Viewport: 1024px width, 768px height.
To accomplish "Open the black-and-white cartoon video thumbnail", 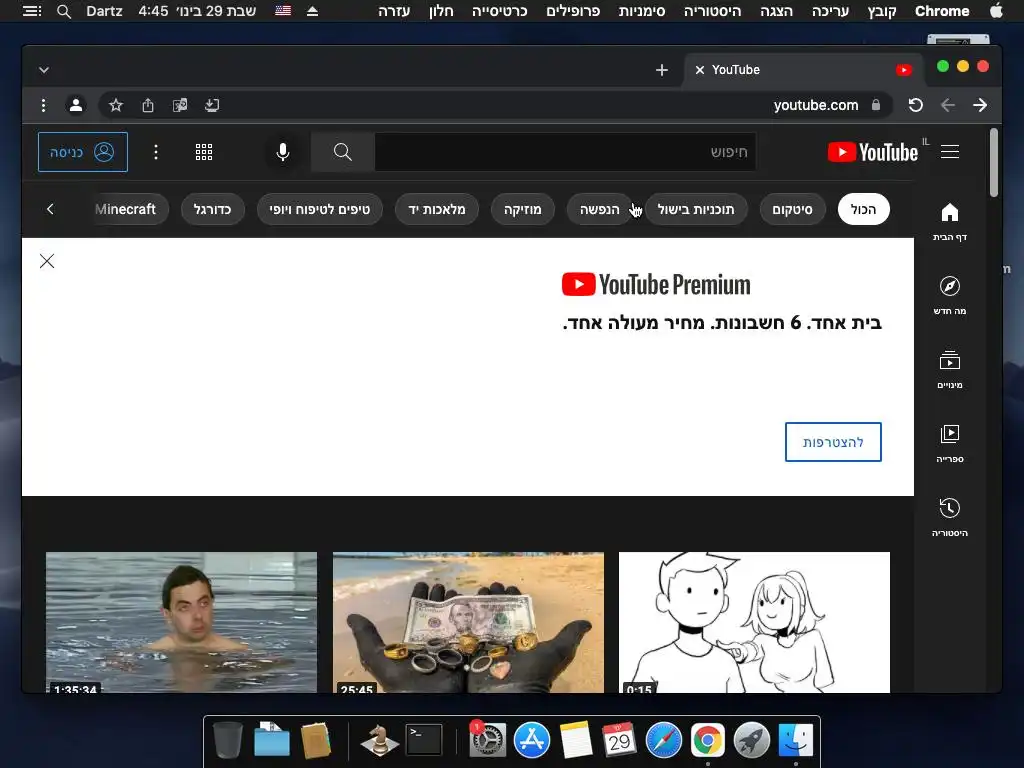I will [754, 622].
